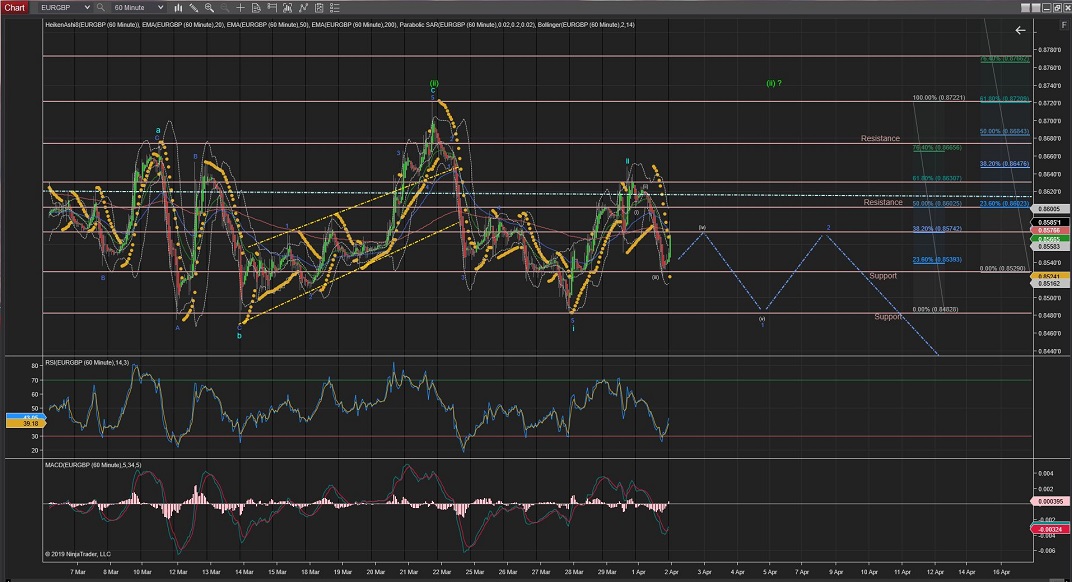Image resolution: width=1072 pixels, height=582 pixels.
Task: Activate the zoom in magnifier tool
Action: (209, 8)
